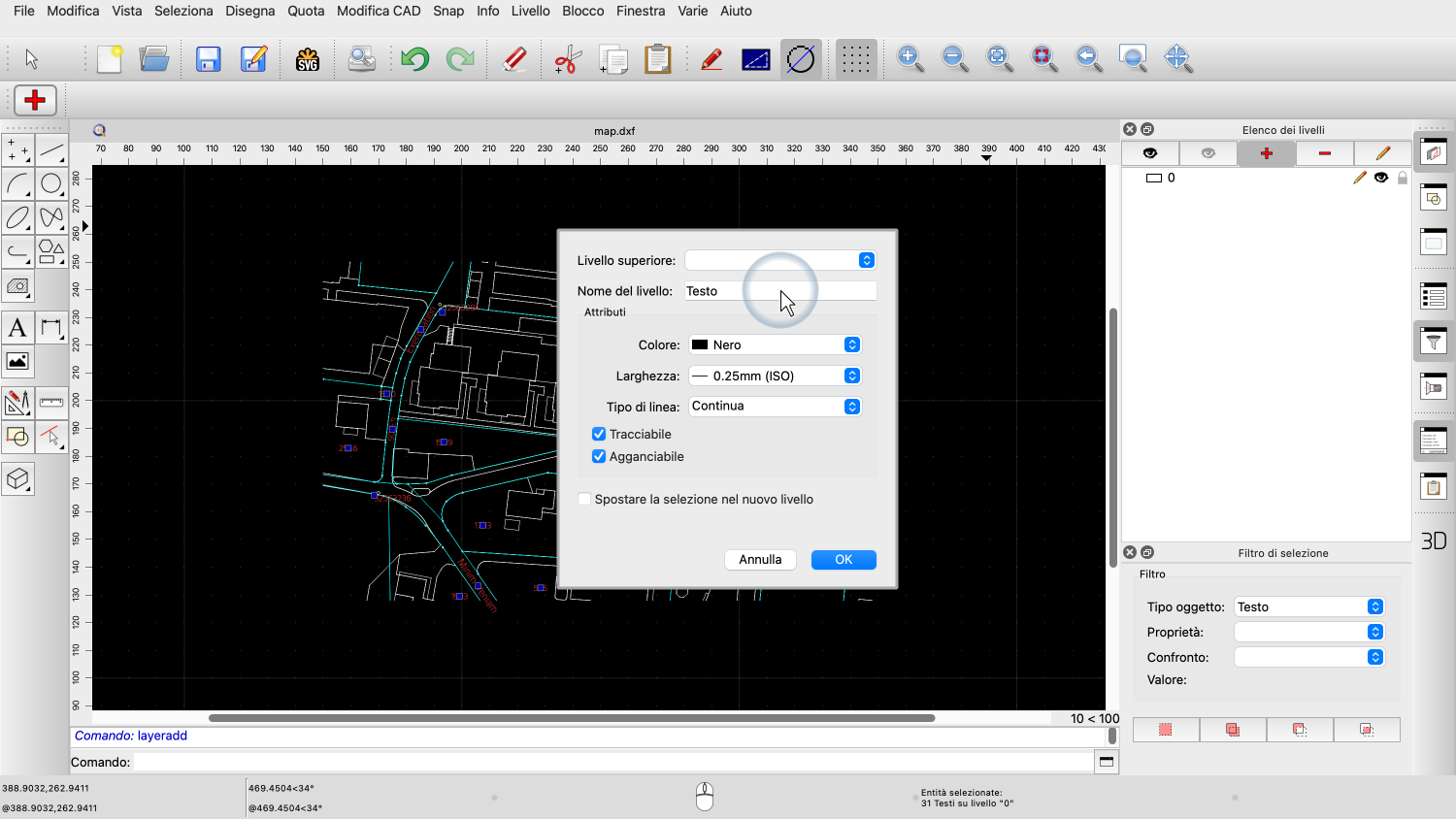Screen dimensions: 1456x819
Task: Open the 3D view panel icon
Action: (1434, 541)
